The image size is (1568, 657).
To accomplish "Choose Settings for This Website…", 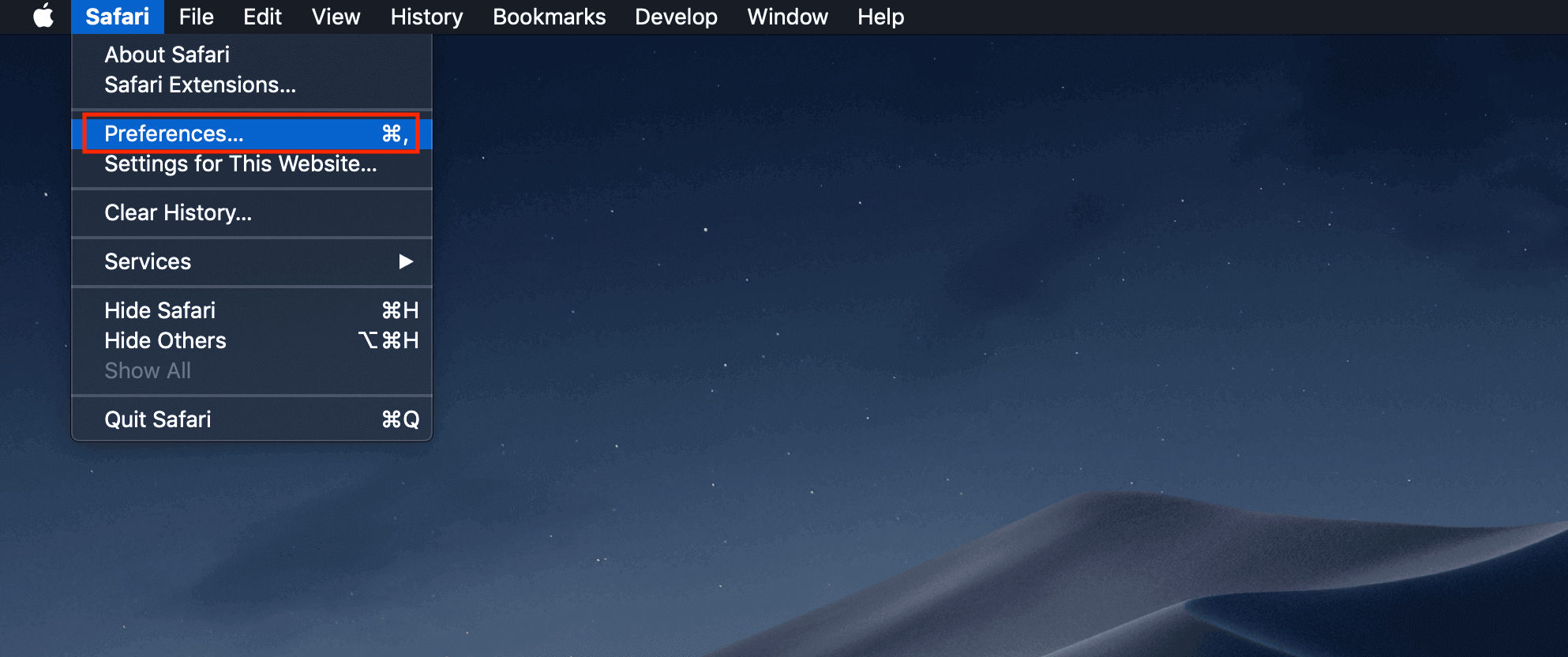I will pyautogui.click(x=252, y=163).
